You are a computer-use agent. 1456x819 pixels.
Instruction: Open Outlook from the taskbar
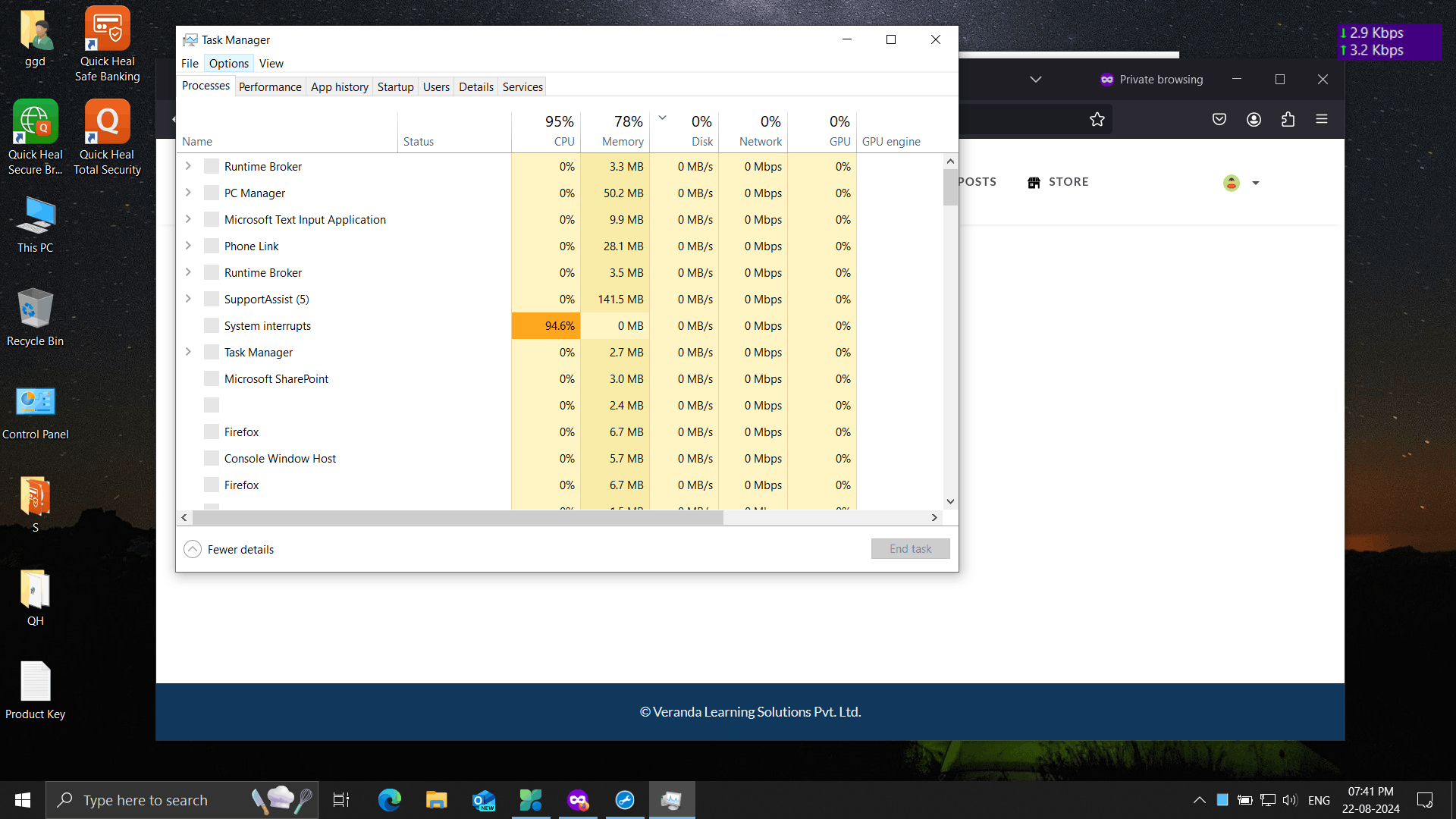click(484, 800)
